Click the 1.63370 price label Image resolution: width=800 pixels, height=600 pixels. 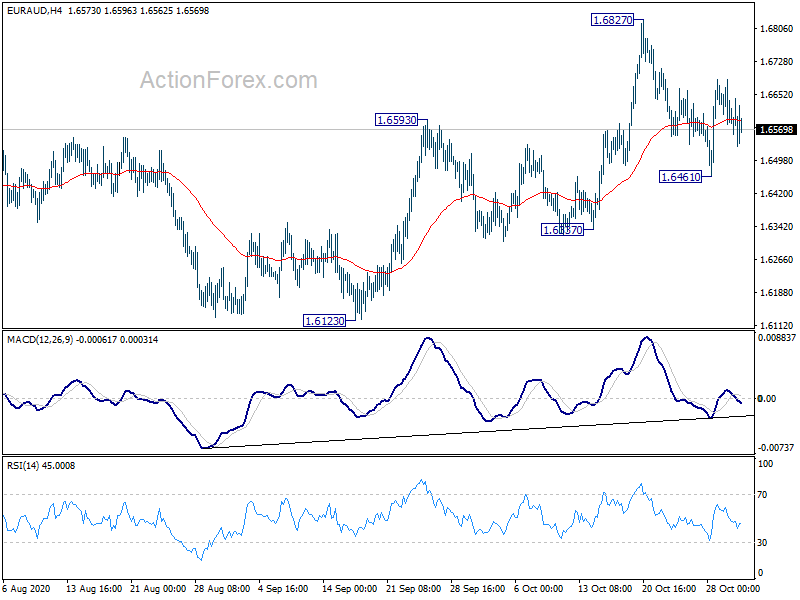(562, 230)
